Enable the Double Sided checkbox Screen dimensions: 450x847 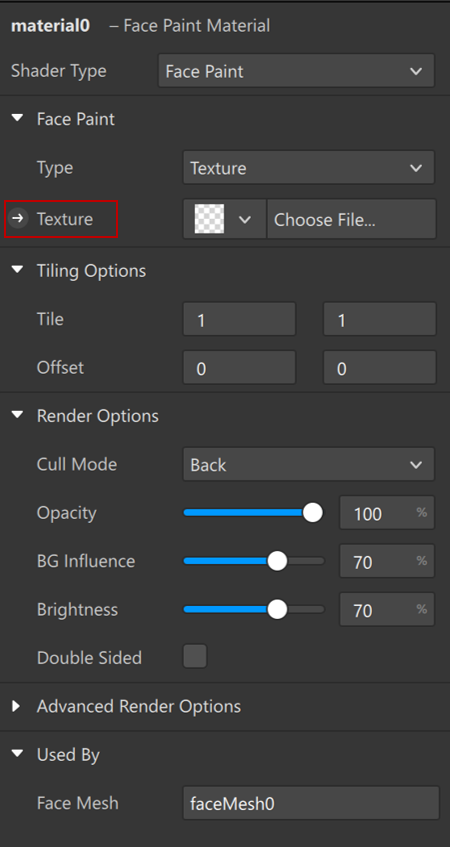195,657
